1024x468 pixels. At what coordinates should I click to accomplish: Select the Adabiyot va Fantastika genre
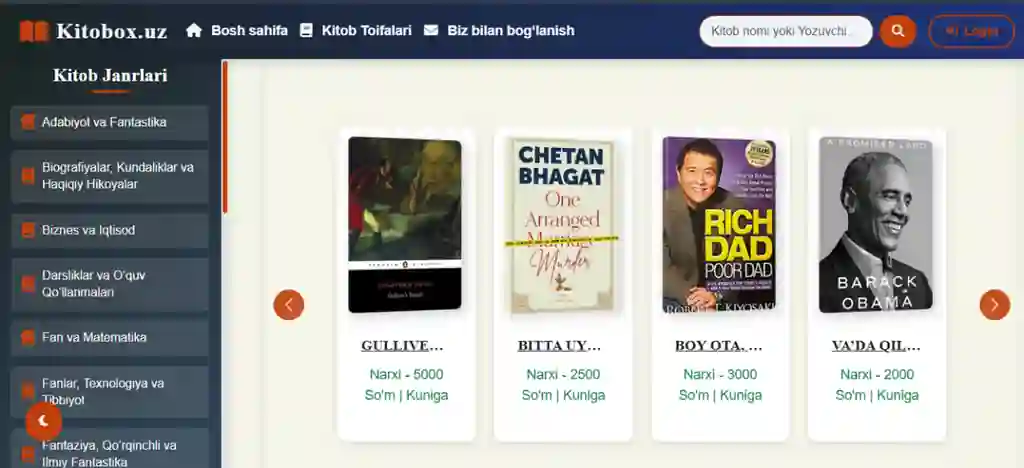point(110,123)
